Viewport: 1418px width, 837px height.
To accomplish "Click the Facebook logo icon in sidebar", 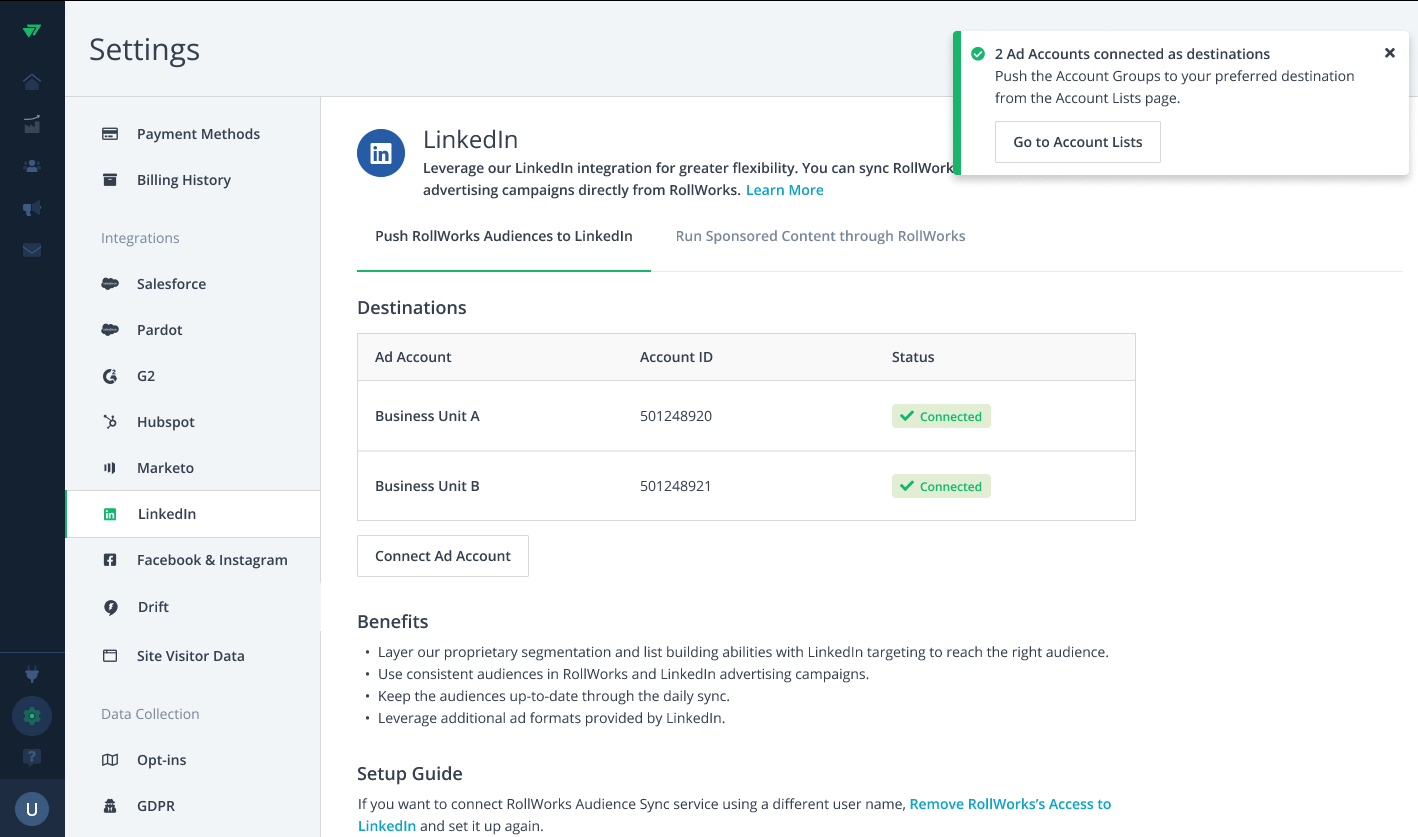I will 110,560.
